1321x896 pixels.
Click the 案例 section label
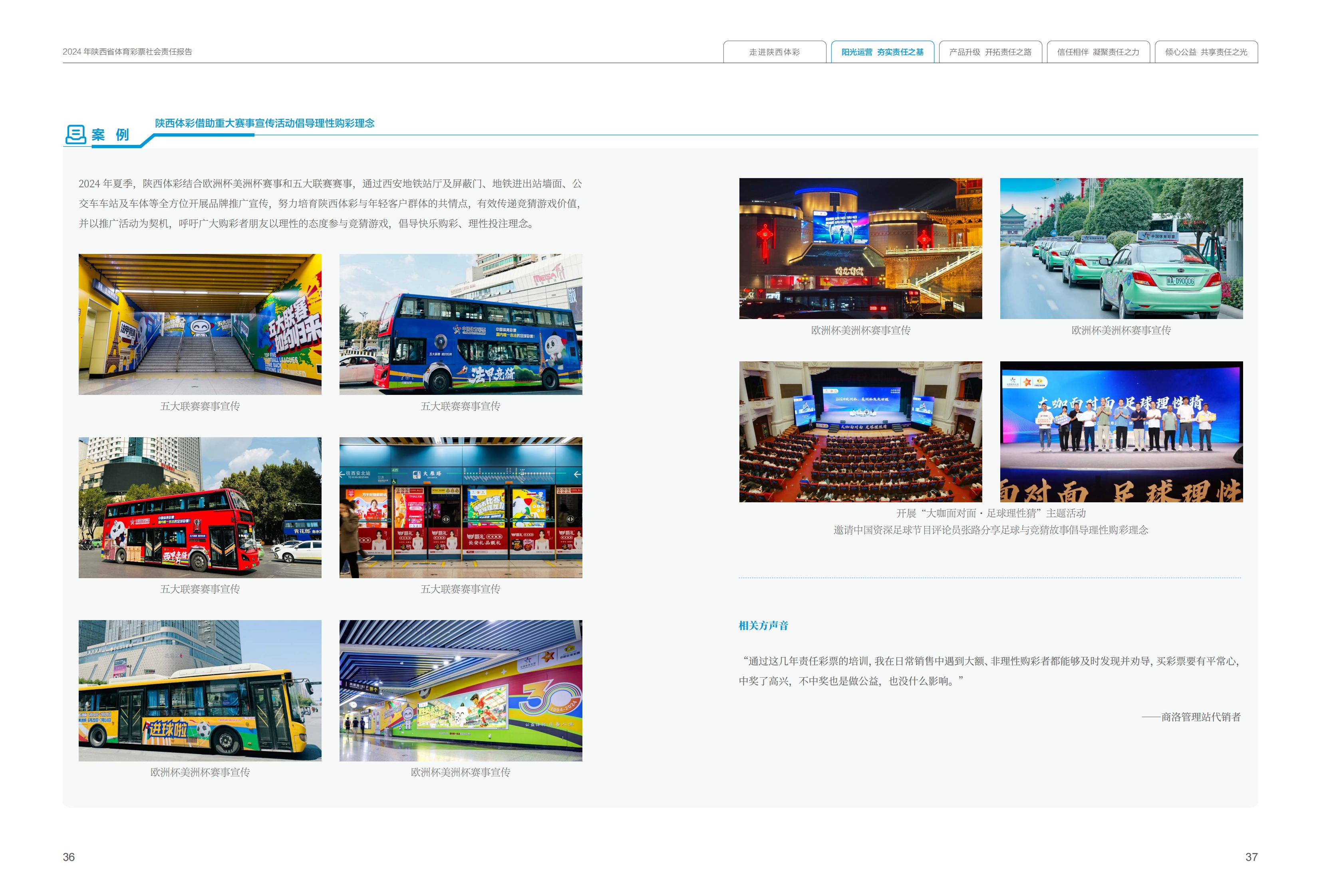click(110, 135)
